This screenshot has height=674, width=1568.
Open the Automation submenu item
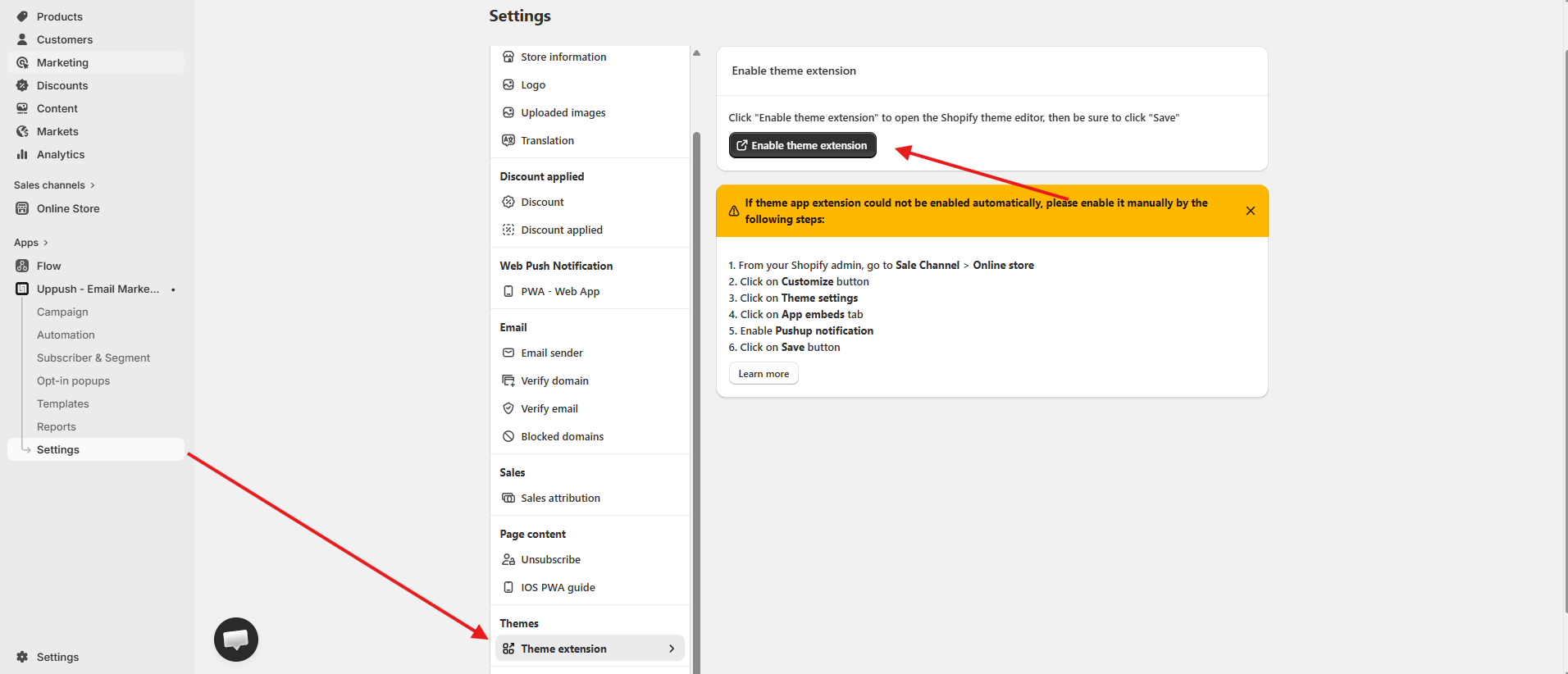pyautogui.click(x=66, y=335)
